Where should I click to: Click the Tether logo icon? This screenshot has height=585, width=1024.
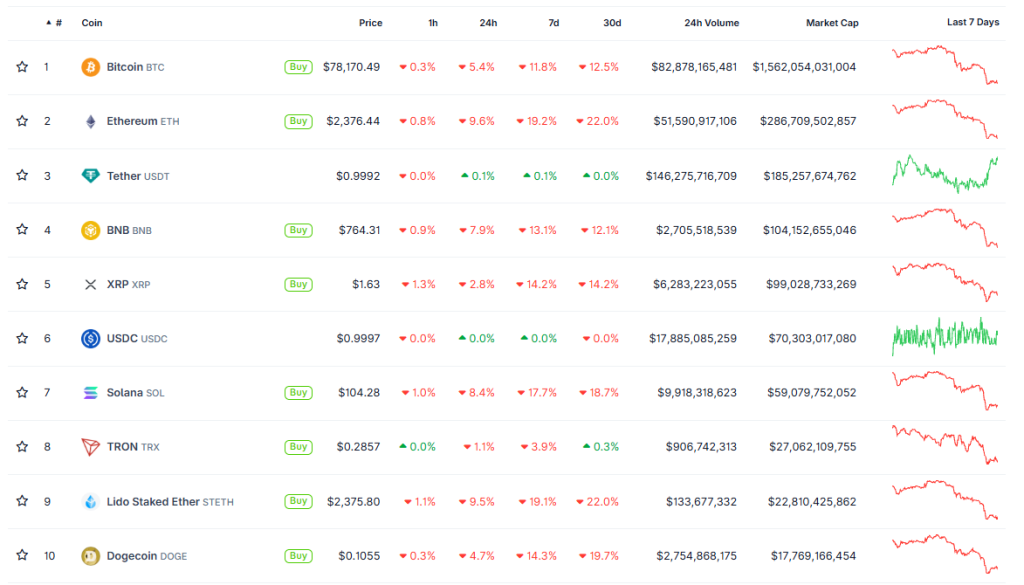[90, 176]
